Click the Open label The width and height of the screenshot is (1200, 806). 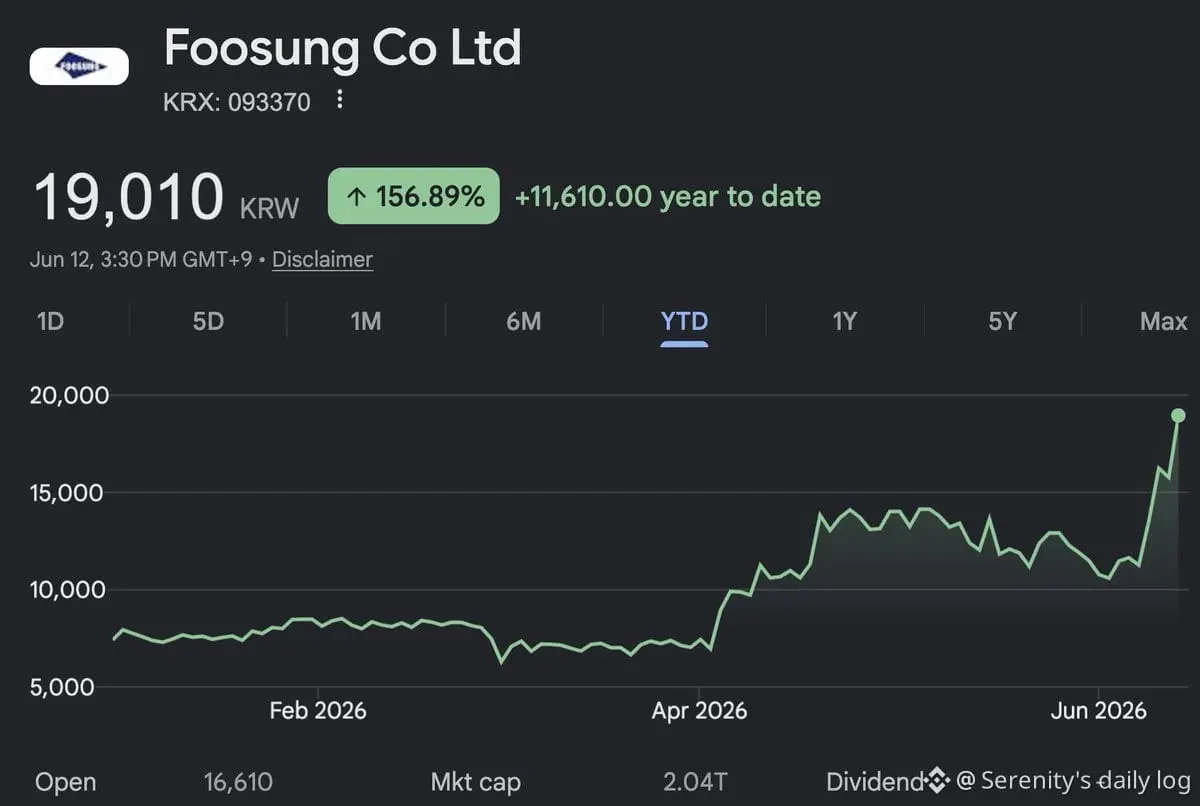pyautogui.click(x=65, y=782)
